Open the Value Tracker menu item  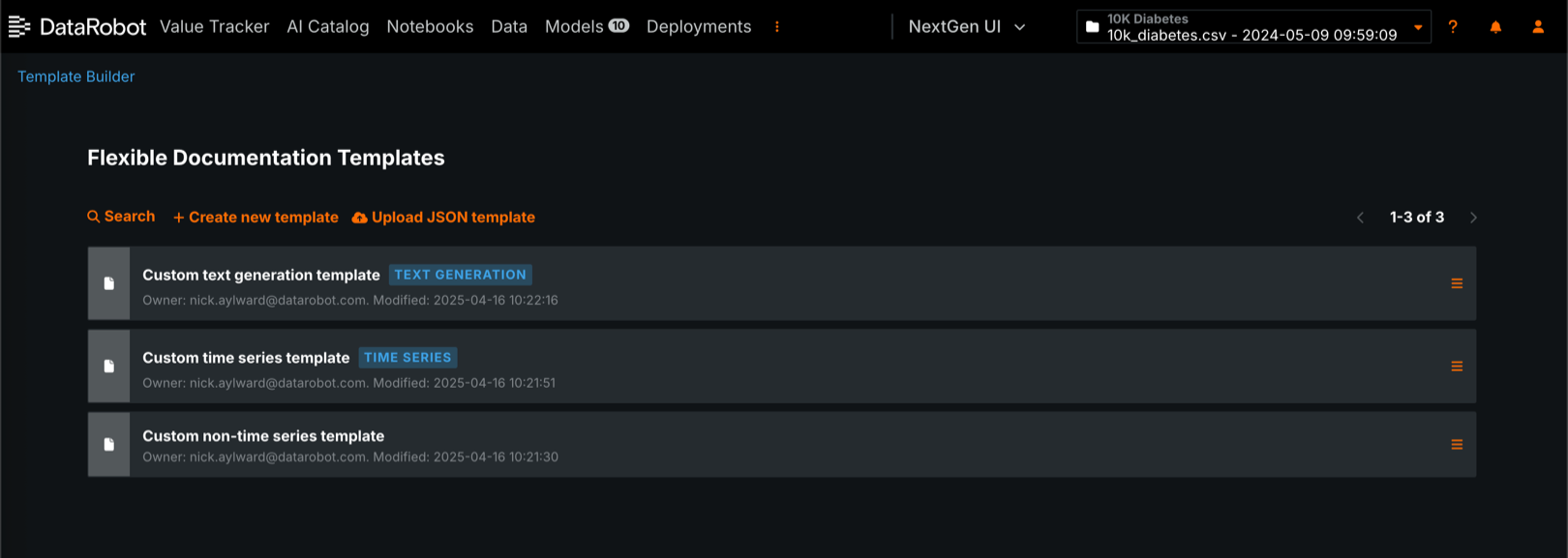pos(214,27)
